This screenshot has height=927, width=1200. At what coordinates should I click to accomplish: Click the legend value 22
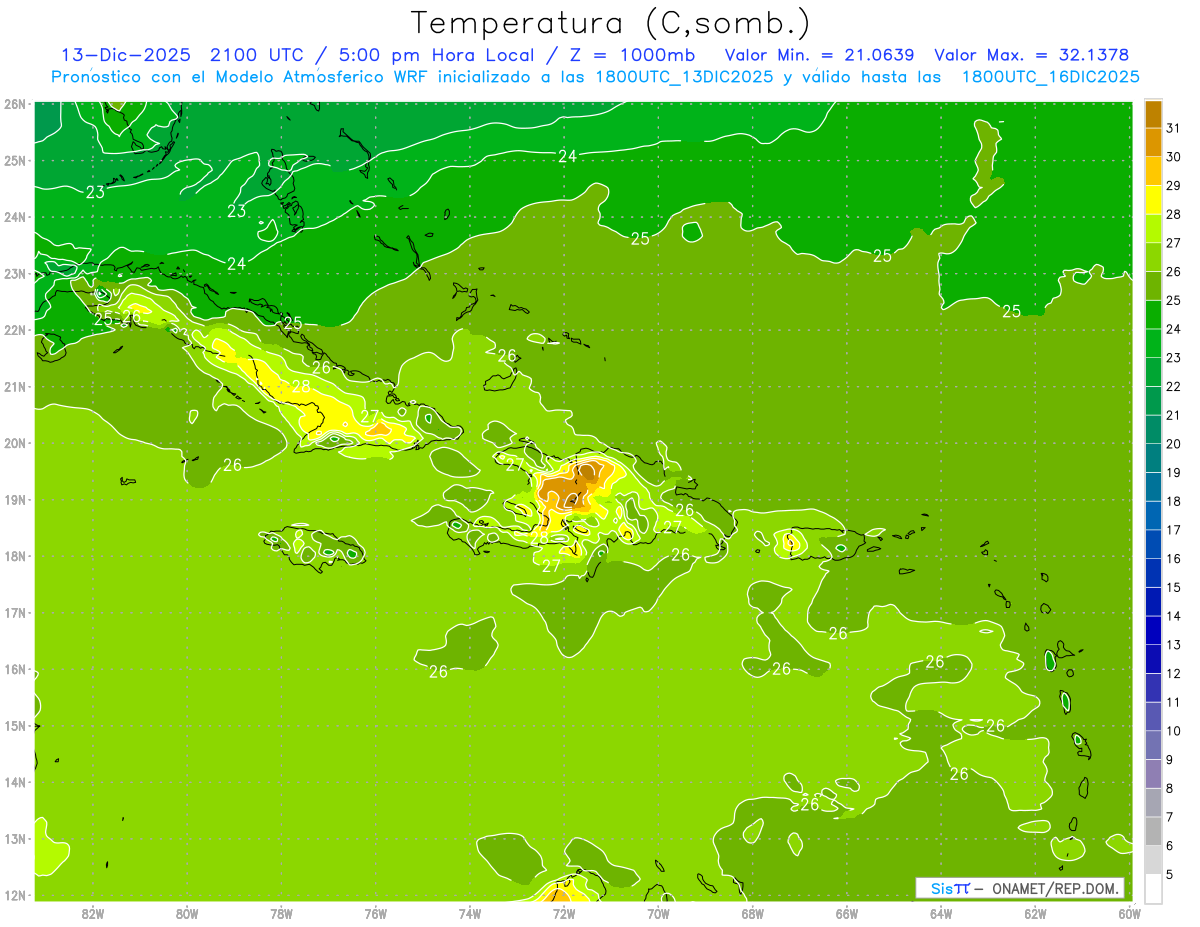click(x=1173, y=387)
